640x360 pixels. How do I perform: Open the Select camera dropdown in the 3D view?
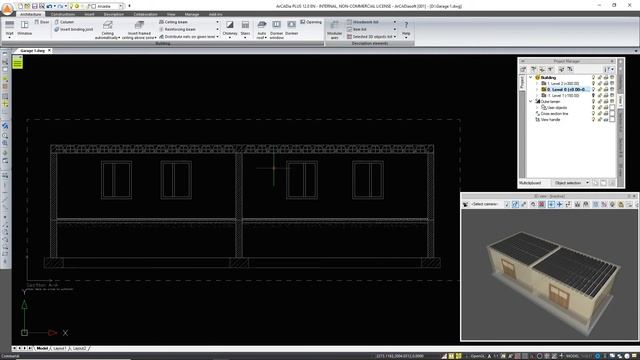(484, 204)
